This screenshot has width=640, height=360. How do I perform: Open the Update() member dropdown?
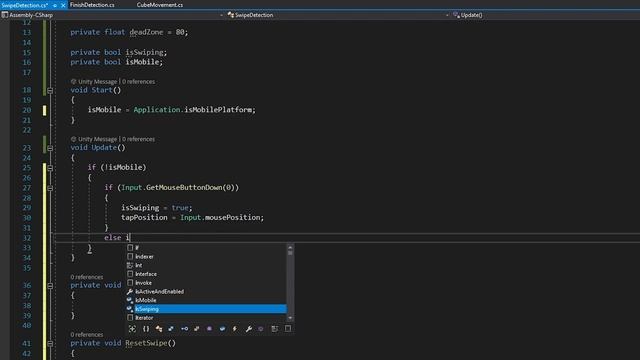click(471, 15)
